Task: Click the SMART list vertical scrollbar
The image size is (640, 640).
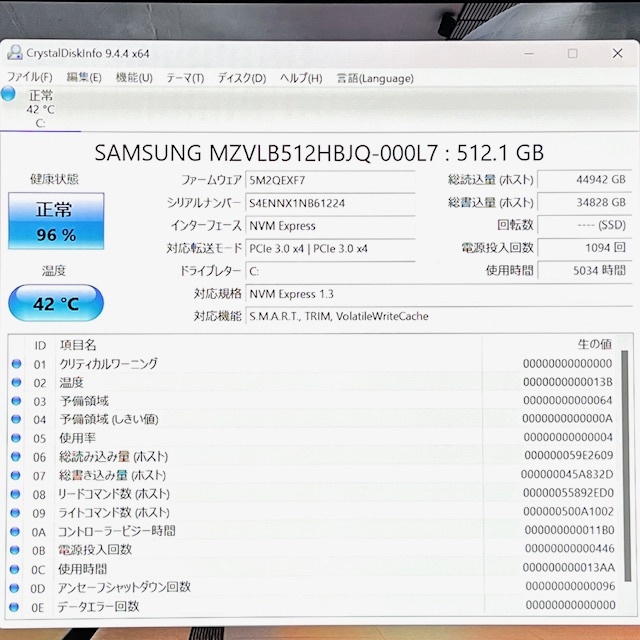Action: click(x=625, y=465)
